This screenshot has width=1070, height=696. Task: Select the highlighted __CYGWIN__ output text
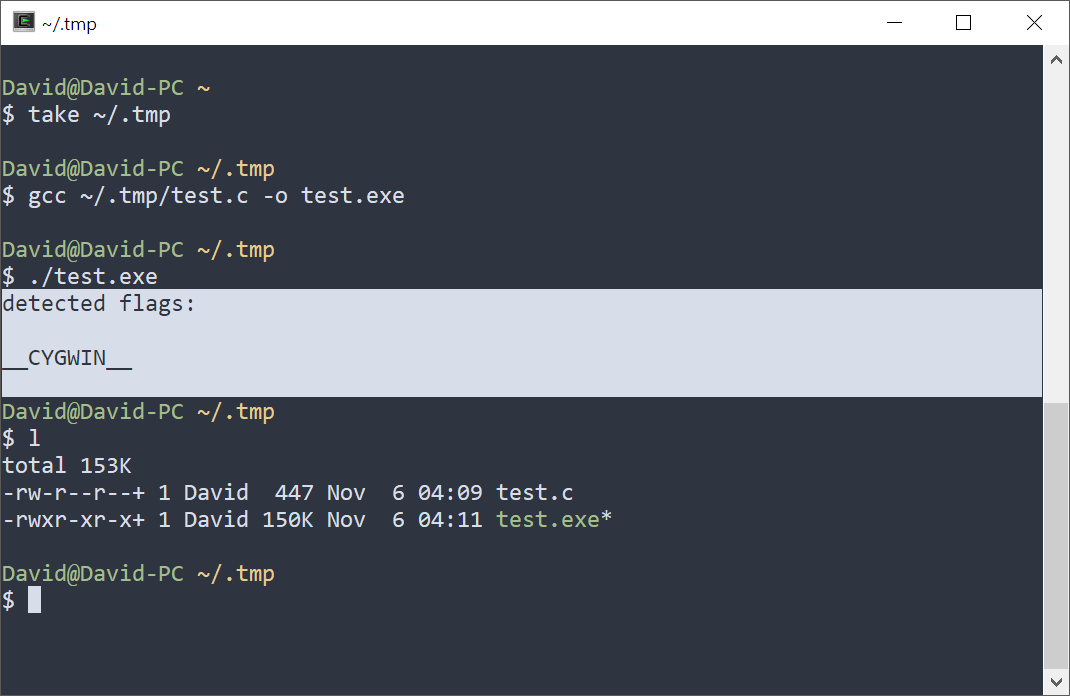tap(66, 357)
